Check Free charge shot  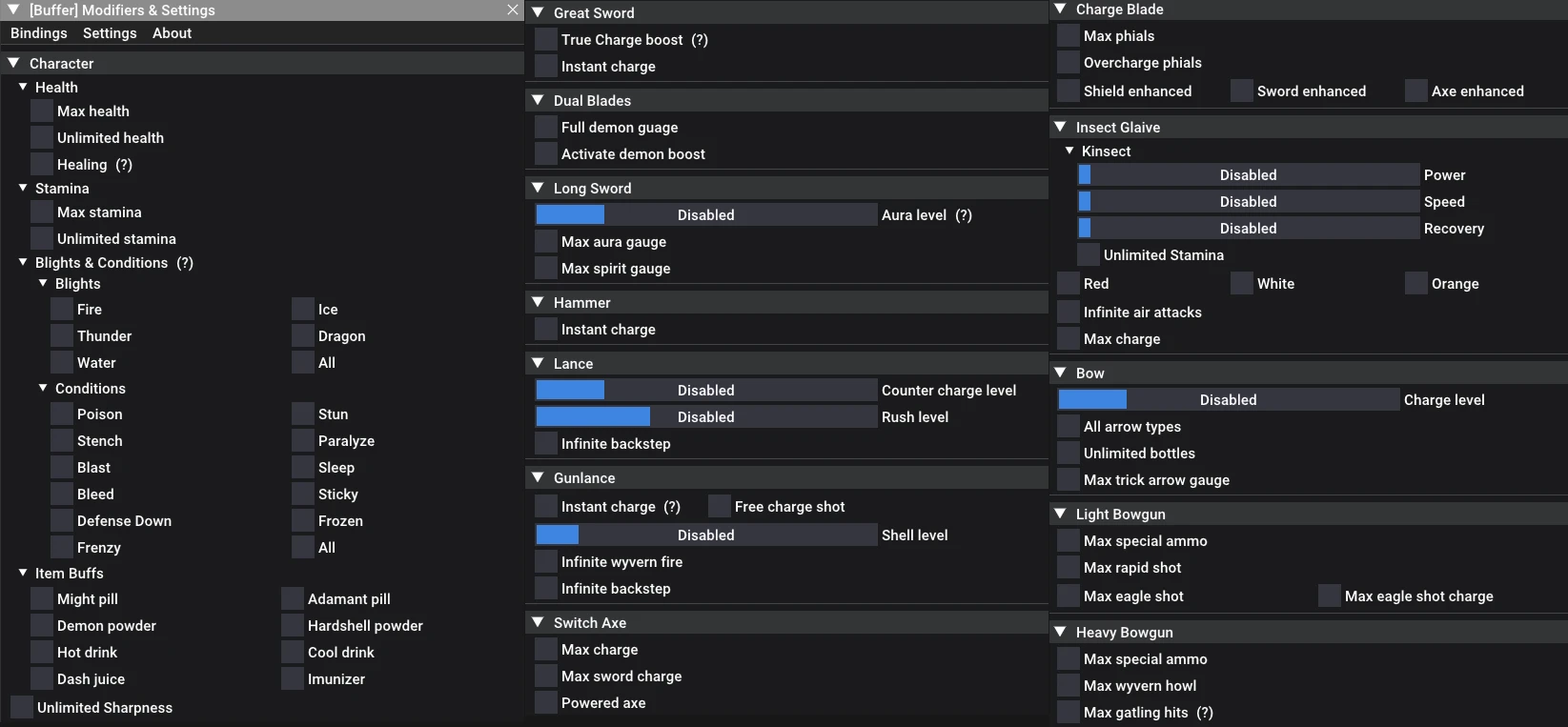pyautogui.click(x=720, y=506)
